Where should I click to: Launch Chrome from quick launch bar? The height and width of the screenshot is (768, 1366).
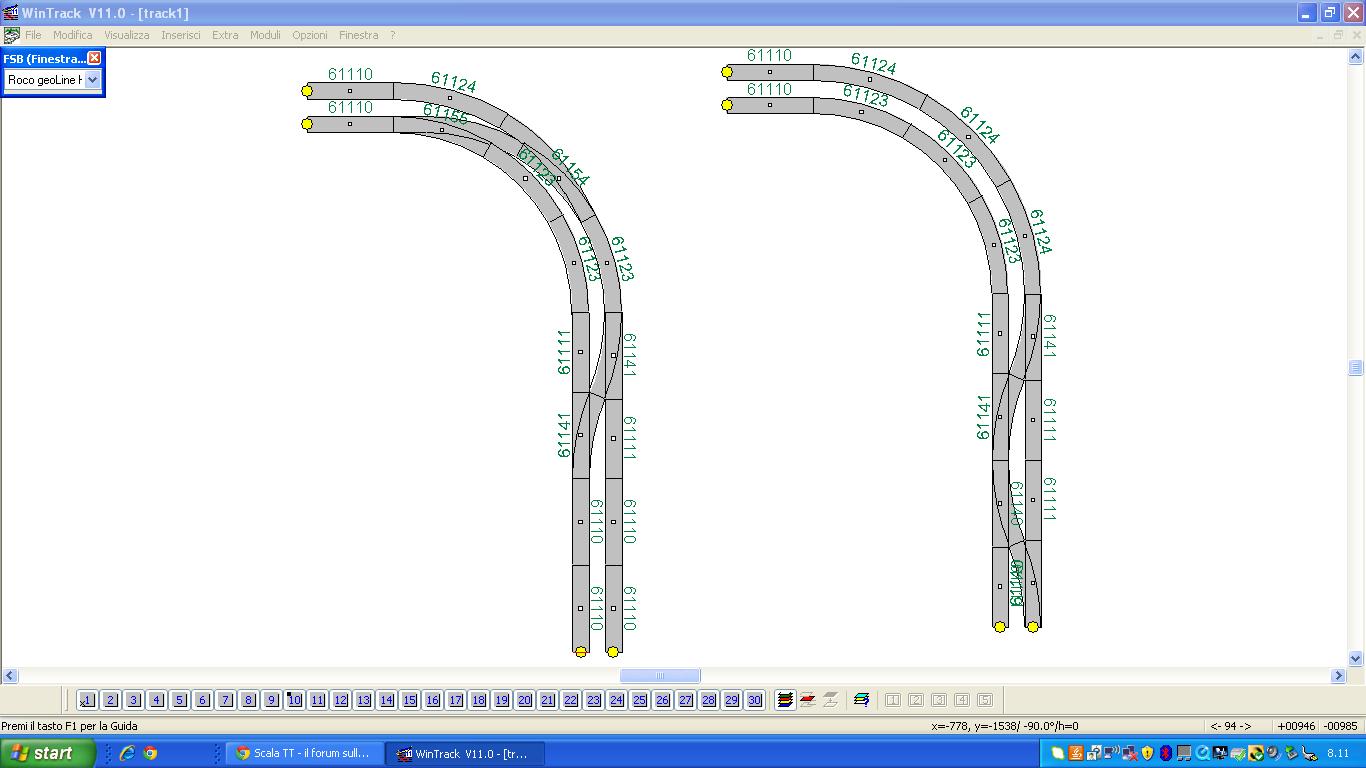click(150, 753)
